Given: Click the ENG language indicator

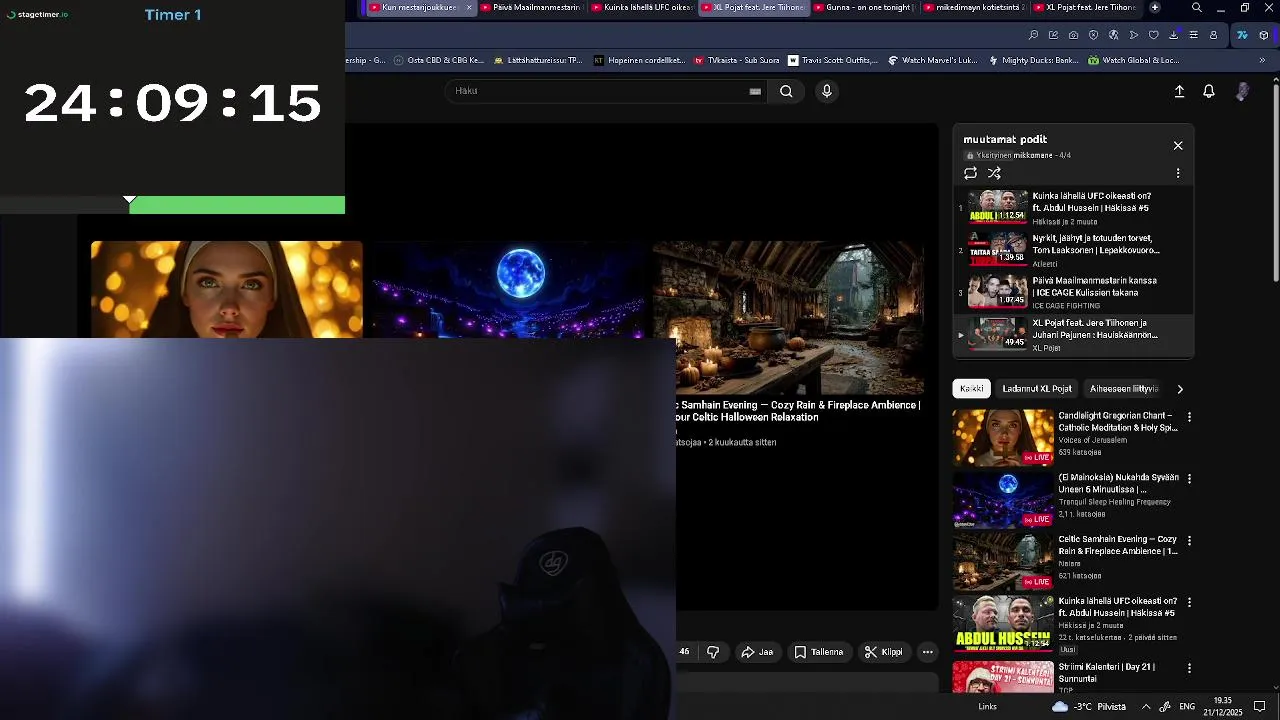Looking at the screenshot, I should coord(1187,707).
